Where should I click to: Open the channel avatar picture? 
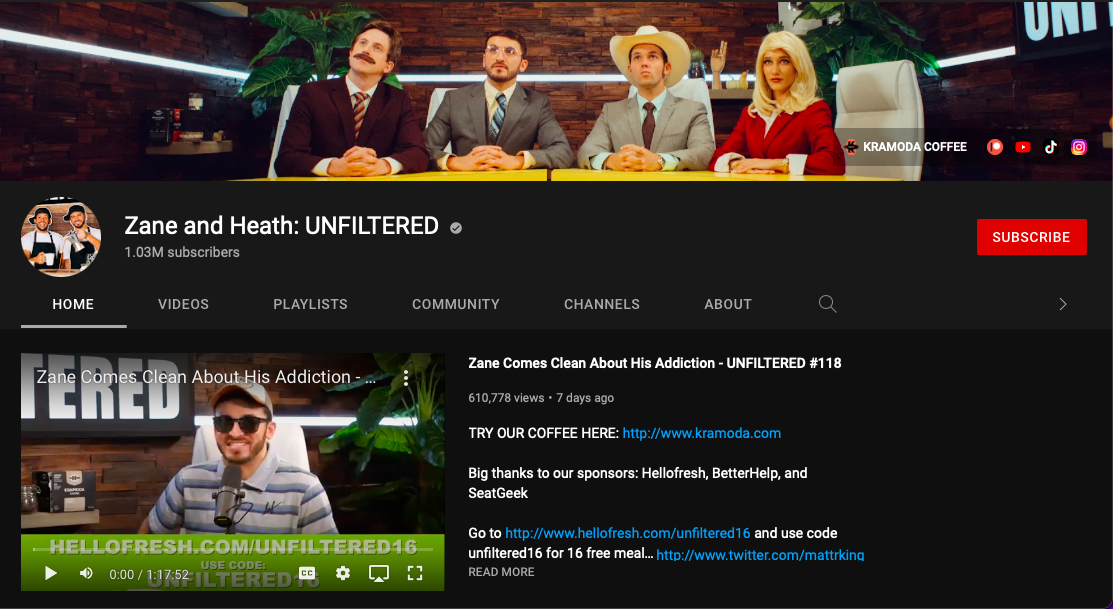click(61, 237)
